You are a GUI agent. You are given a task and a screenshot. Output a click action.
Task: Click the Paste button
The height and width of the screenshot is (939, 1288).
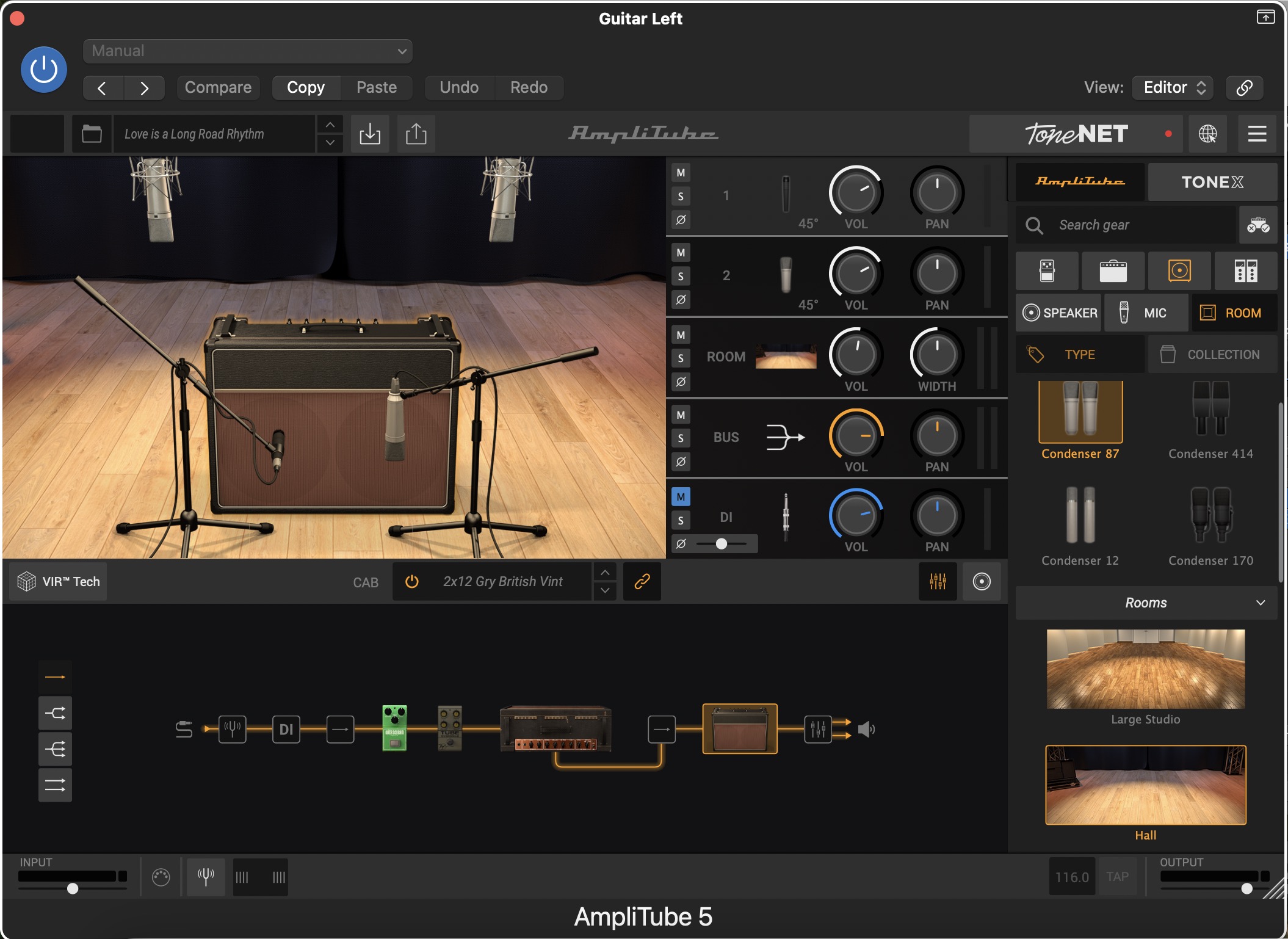[x=377, y=88]
